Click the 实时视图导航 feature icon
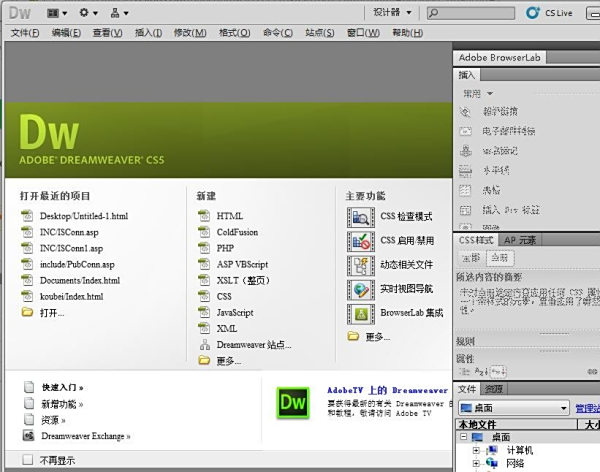The image size is (600, 472). pos(360,289)
